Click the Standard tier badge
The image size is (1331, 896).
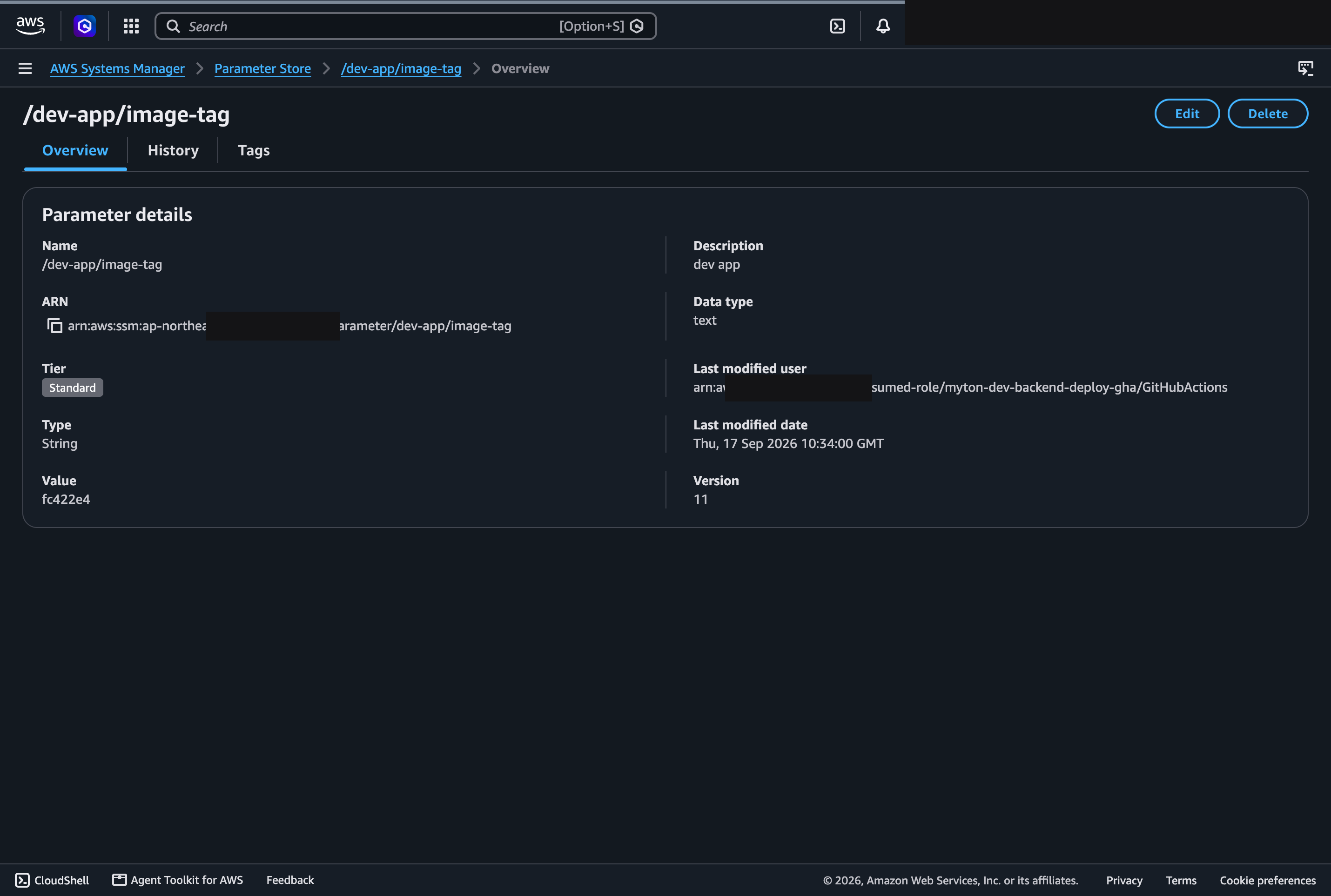[73, 388]
